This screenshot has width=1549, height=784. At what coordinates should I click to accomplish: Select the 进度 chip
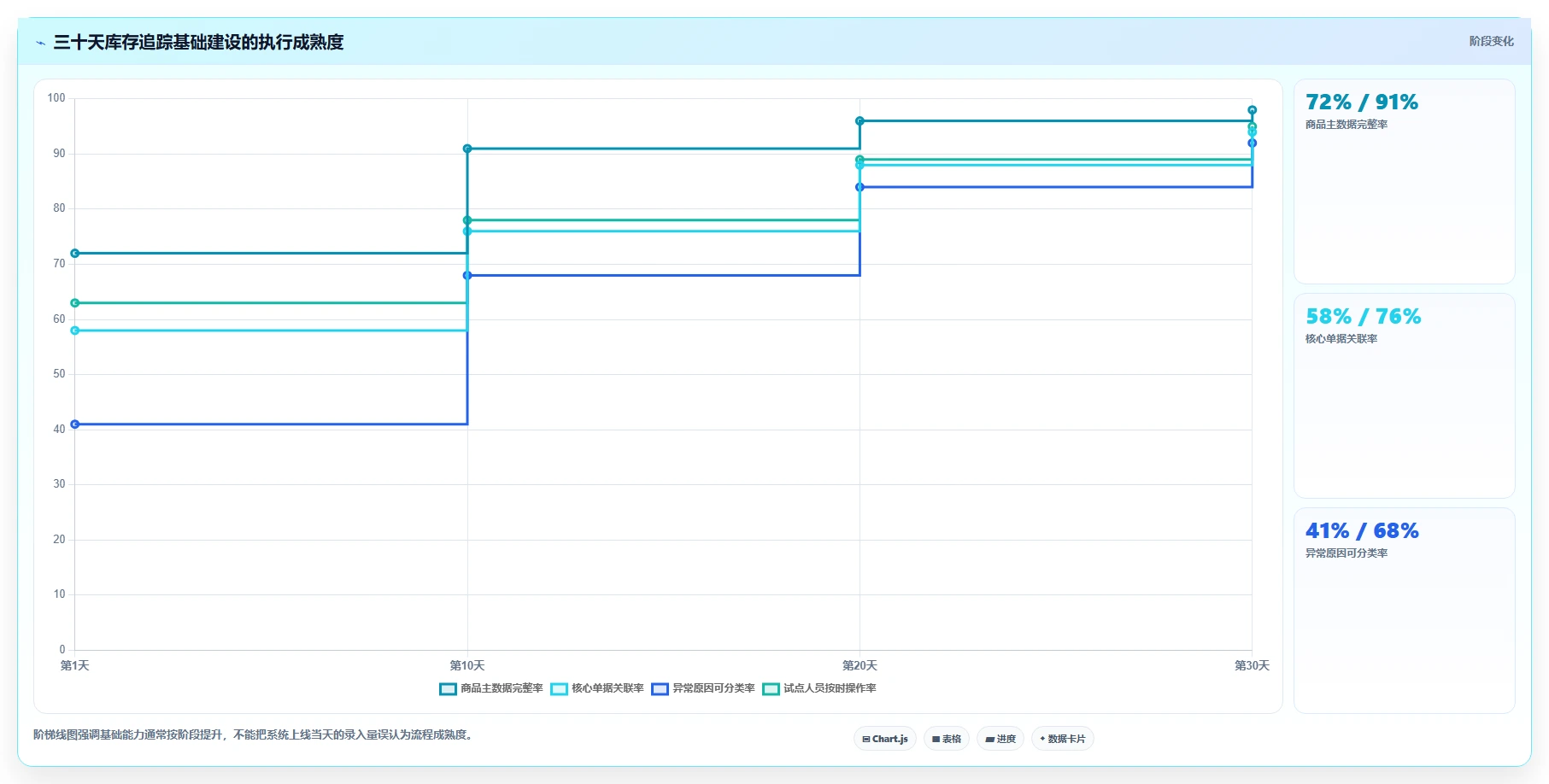[1000, 739]
